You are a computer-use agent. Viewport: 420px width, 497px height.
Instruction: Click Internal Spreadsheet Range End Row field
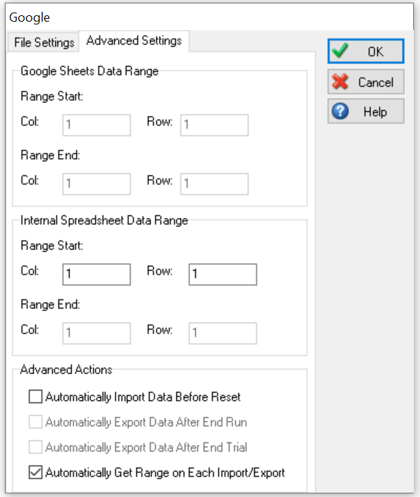(223, 333)
